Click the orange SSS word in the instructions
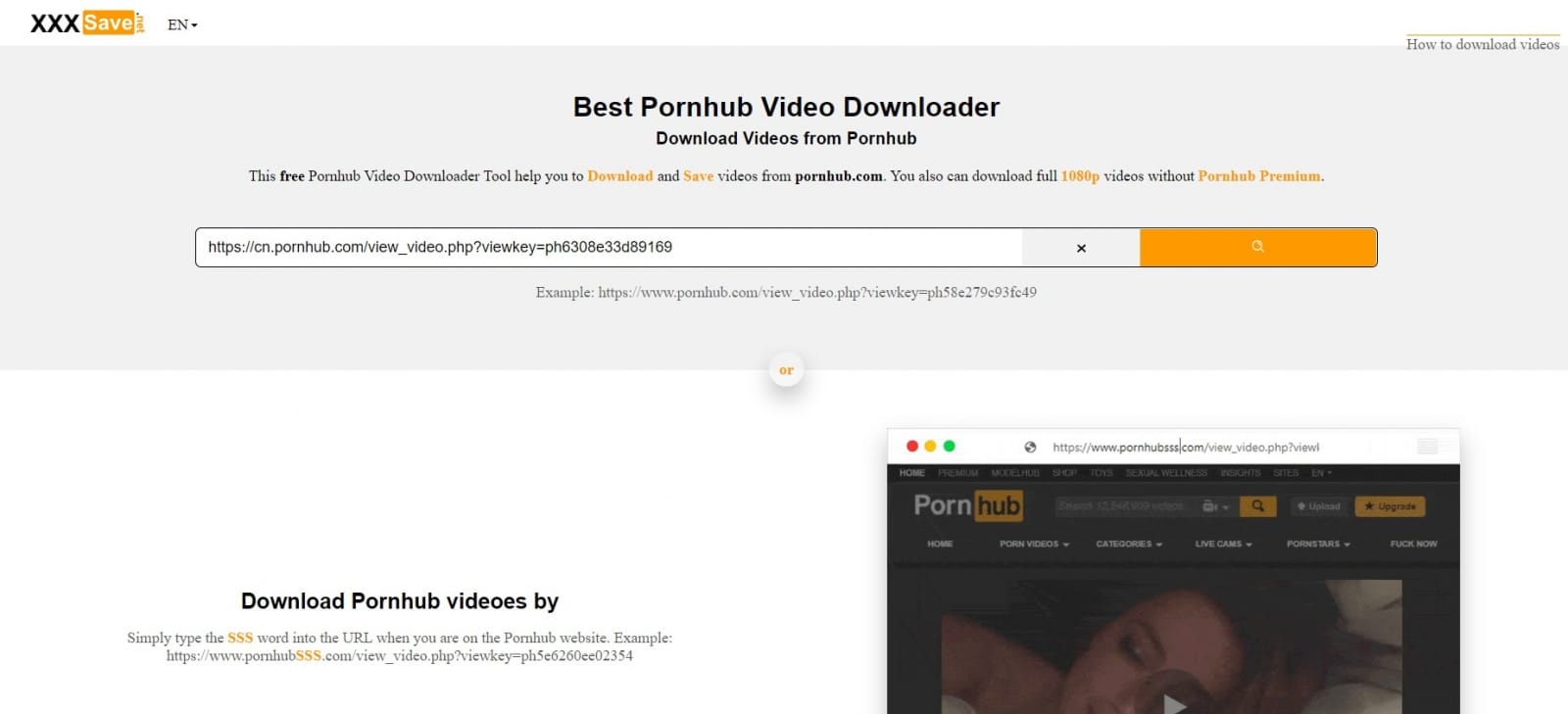Image resolution: width=1568 pixels, height=714 pixels. (x=240, y=638)
